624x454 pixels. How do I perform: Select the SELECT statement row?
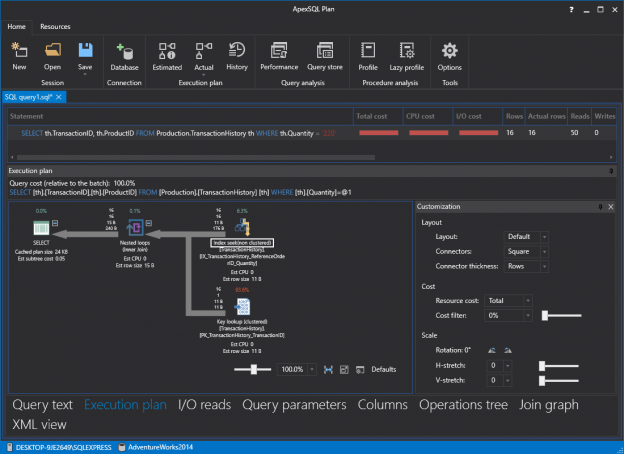312,133
